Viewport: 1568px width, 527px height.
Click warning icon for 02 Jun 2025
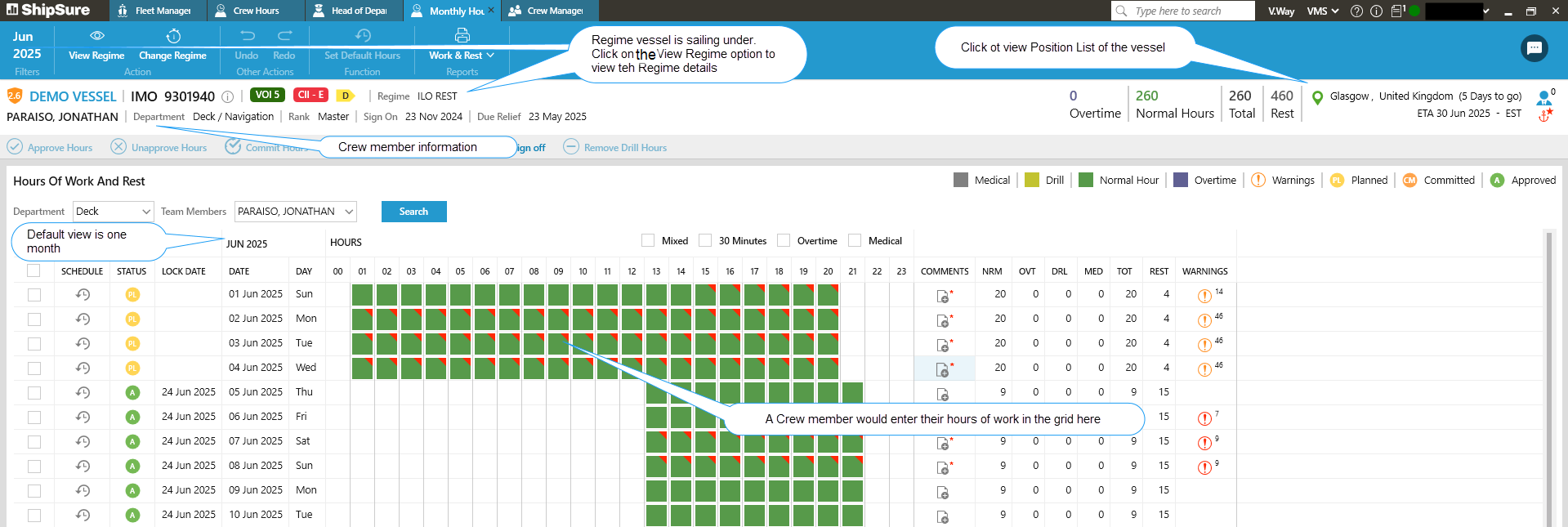click(x=1204, y=320)
